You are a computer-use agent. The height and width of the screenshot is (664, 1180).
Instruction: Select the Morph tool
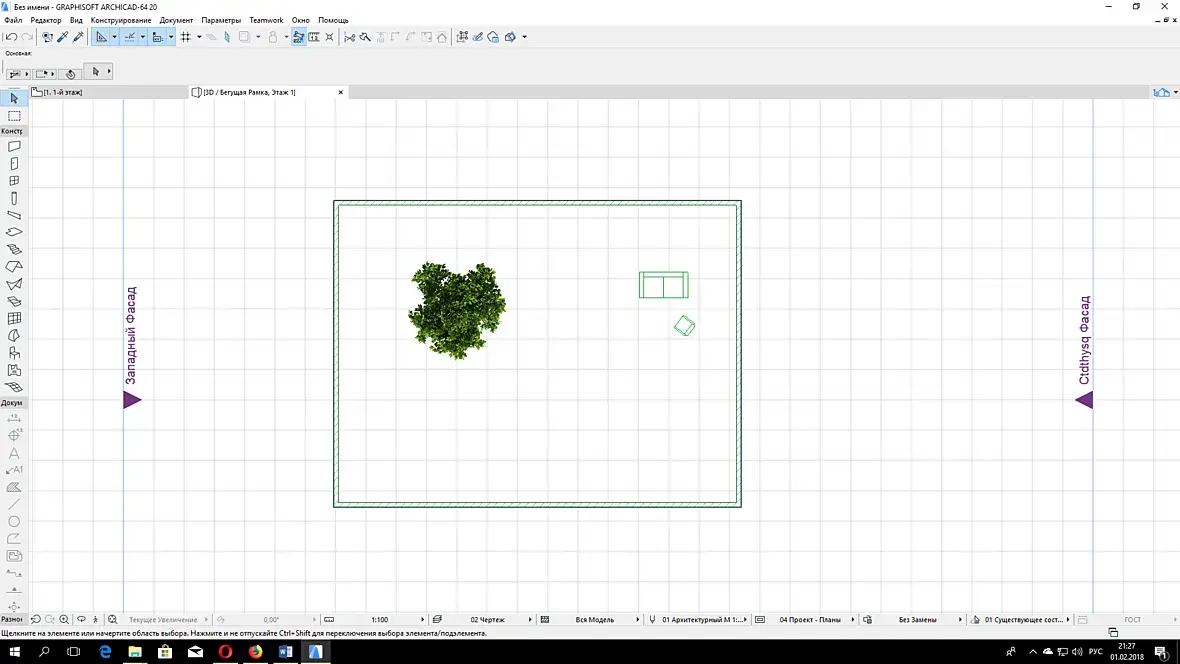click(14, 336)
